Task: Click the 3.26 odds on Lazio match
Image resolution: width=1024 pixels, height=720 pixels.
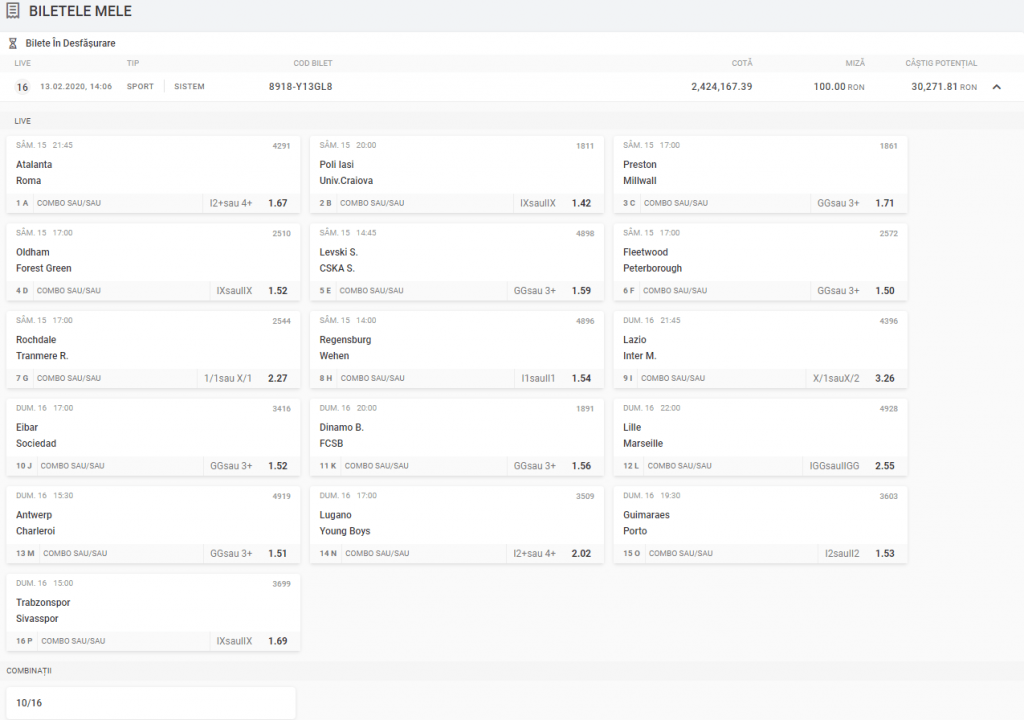Action: coord(884,379)
